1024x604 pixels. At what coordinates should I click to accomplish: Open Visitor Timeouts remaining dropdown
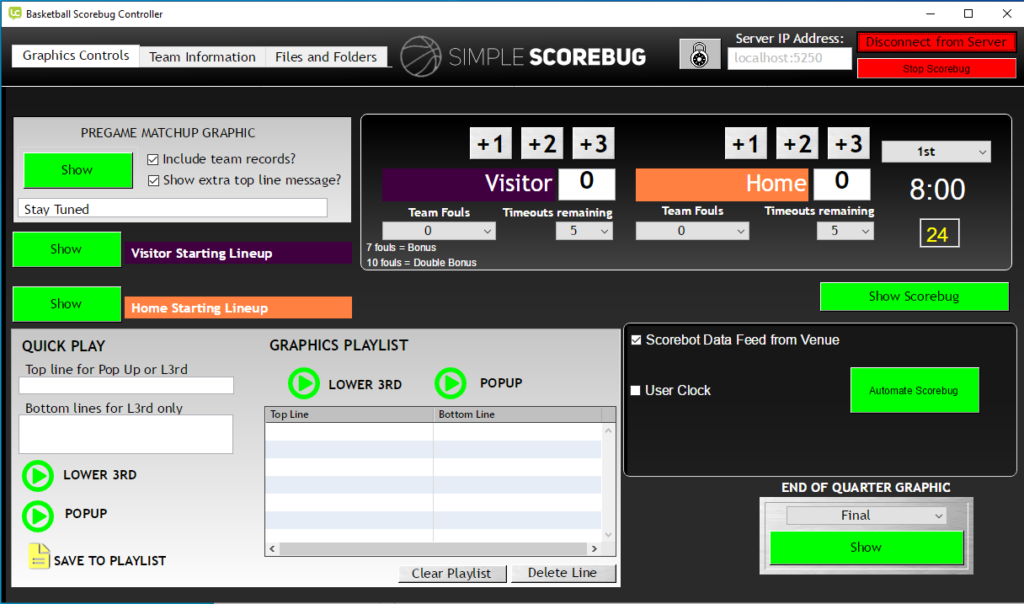point(584,230)
